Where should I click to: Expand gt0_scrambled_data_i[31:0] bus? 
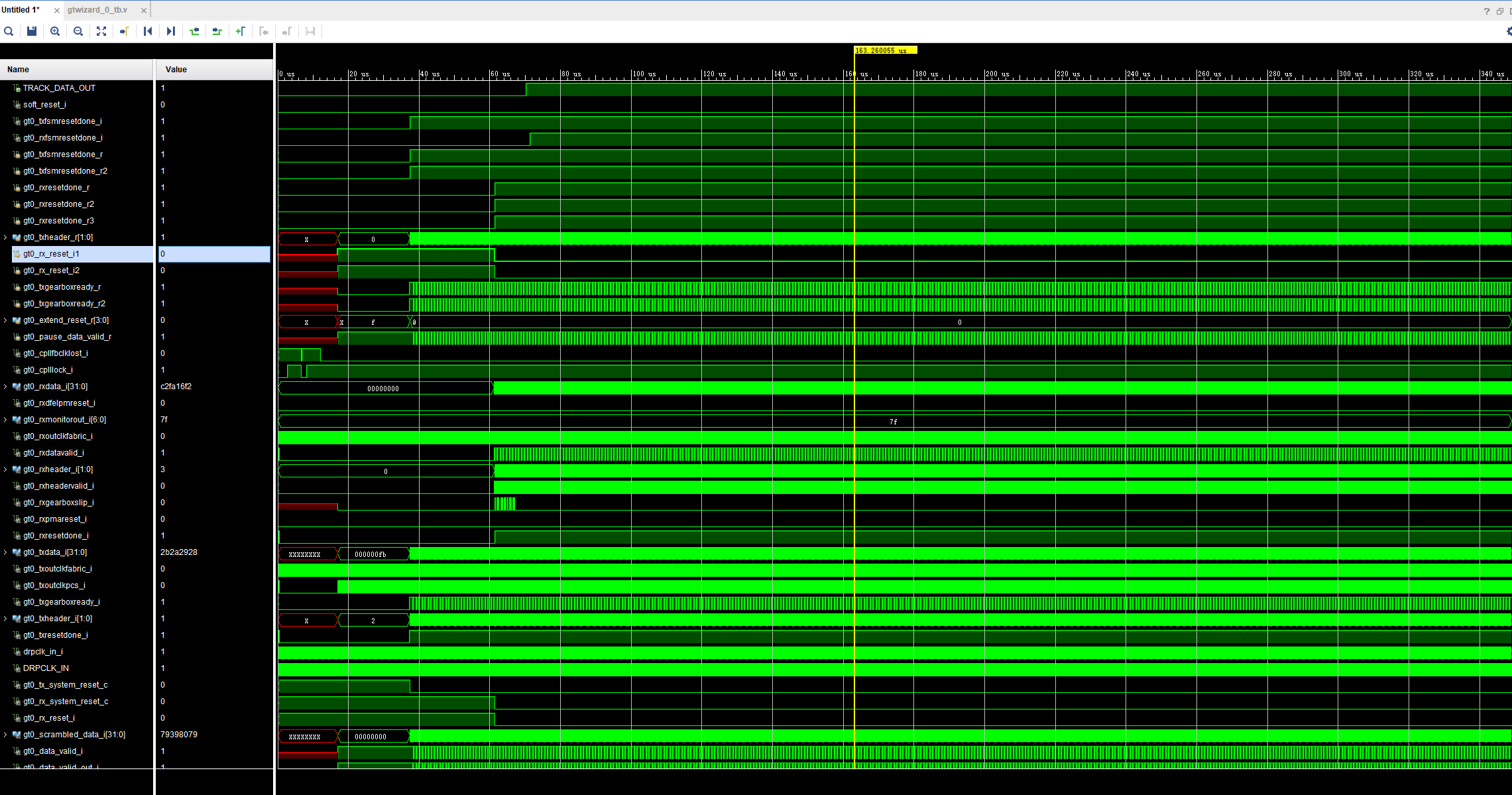coord(5,735)
